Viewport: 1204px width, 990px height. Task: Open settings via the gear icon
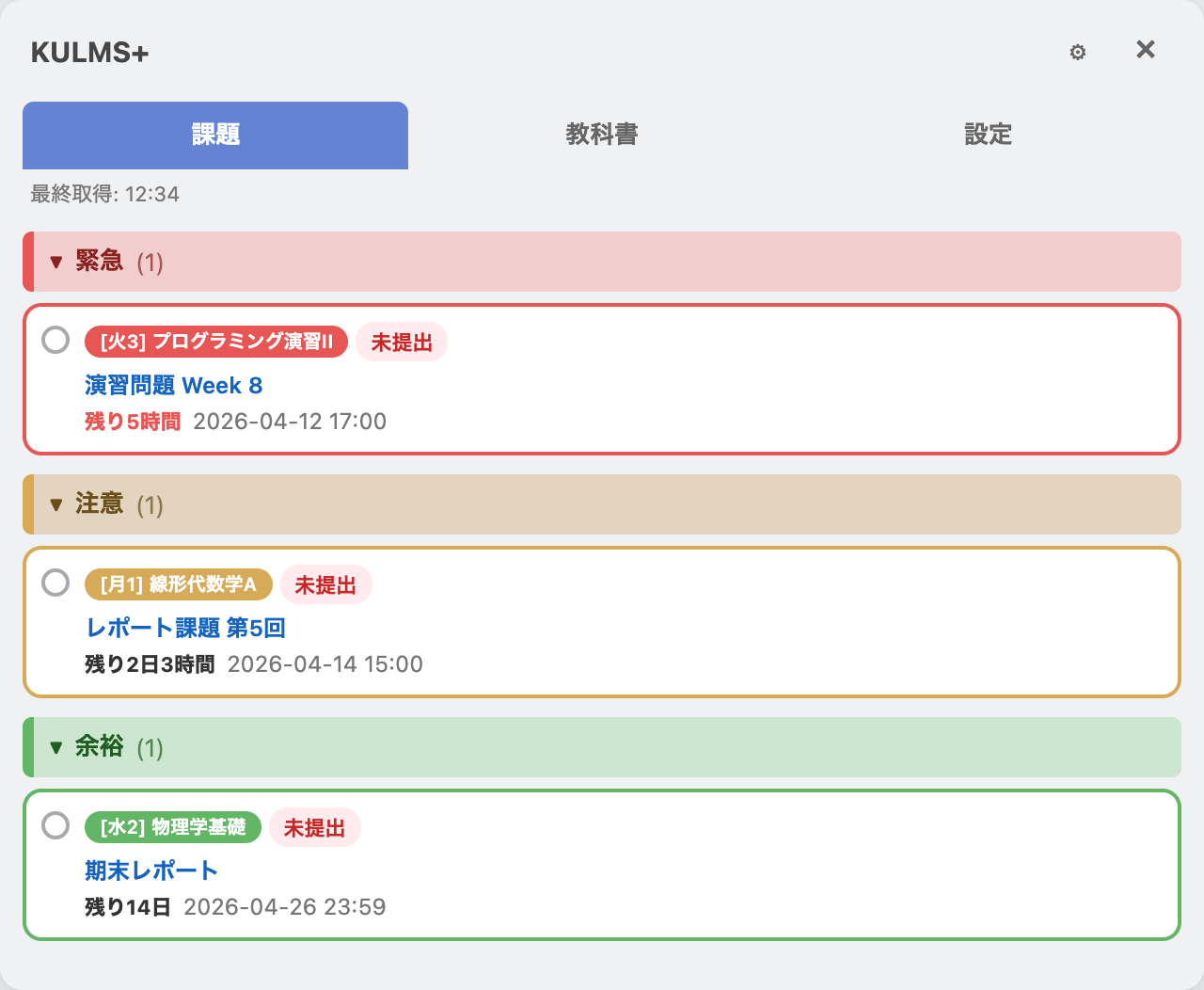1078,53
